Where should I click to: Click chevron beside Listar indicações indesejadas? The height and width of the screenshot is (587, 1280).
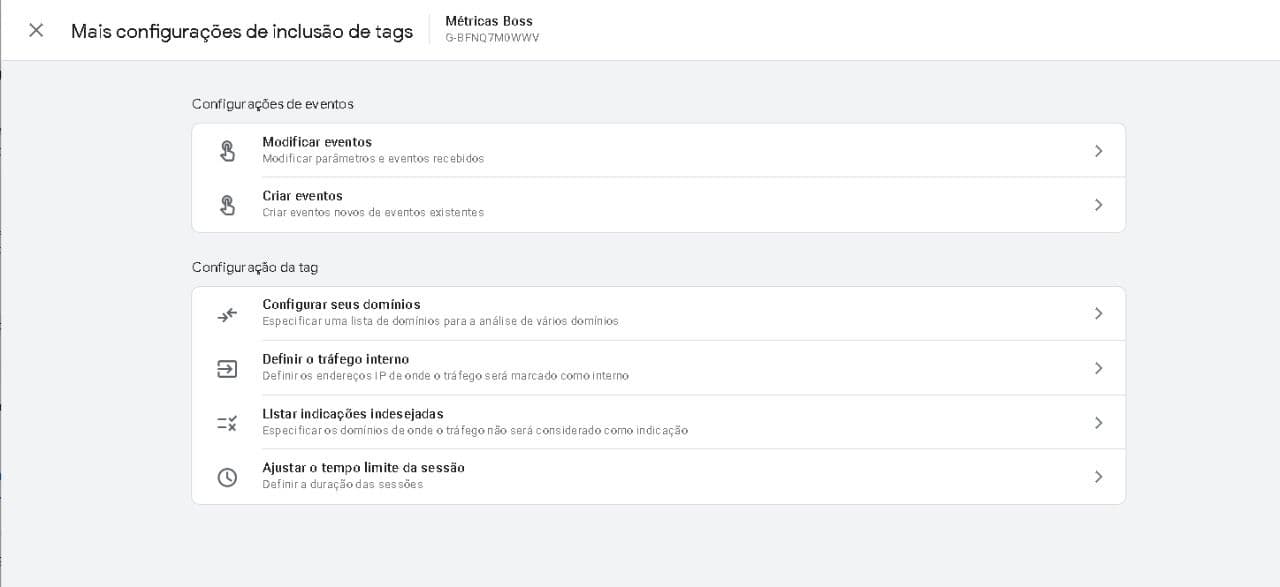click(x=1098, y=423)
